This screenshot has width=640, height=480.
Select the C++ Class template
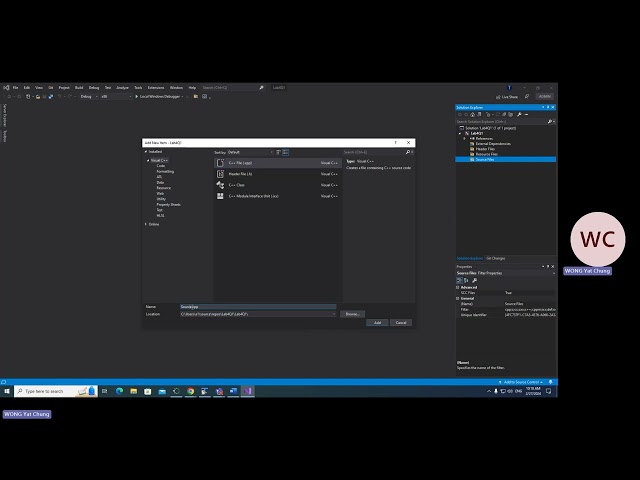278,185
